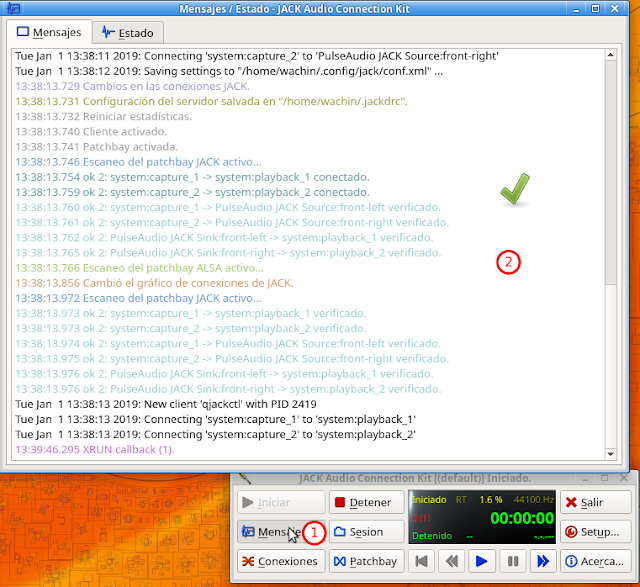Click the RT realtime indicator
The width and height of the screenshot is (640, 587).
pos(461,500)
